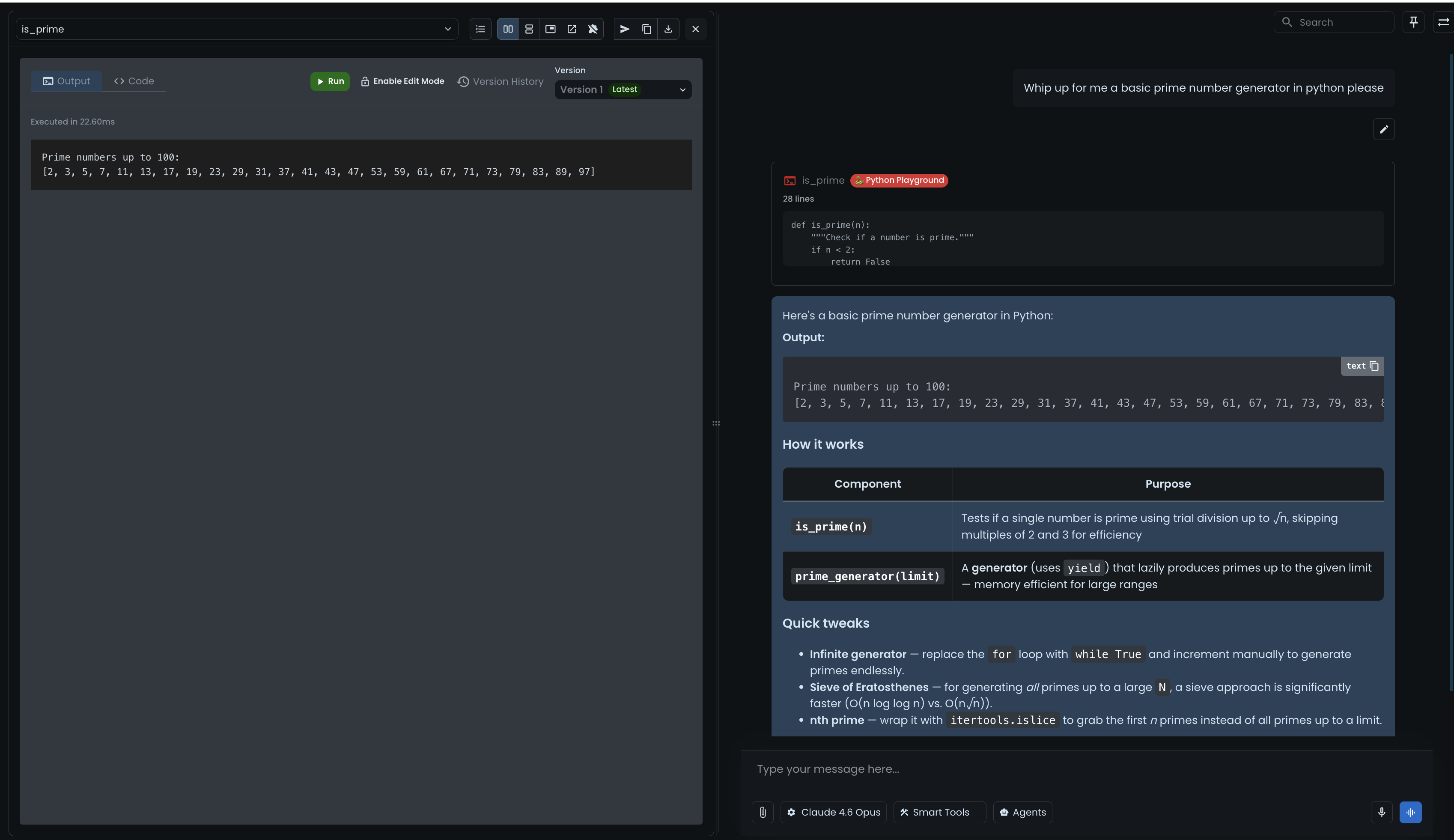Open the Version 1 dropdown
The image size is (1454, 840).
point(623,89)
